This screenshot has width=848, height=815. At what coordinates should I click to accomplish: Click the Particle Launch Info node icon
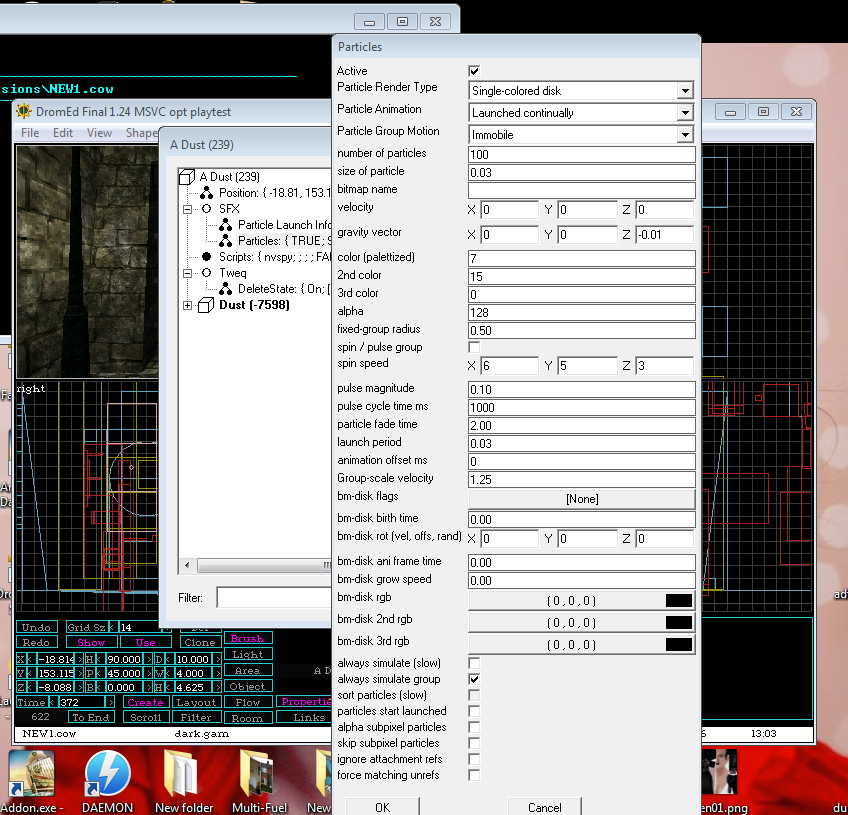click(x=225, y=225)
